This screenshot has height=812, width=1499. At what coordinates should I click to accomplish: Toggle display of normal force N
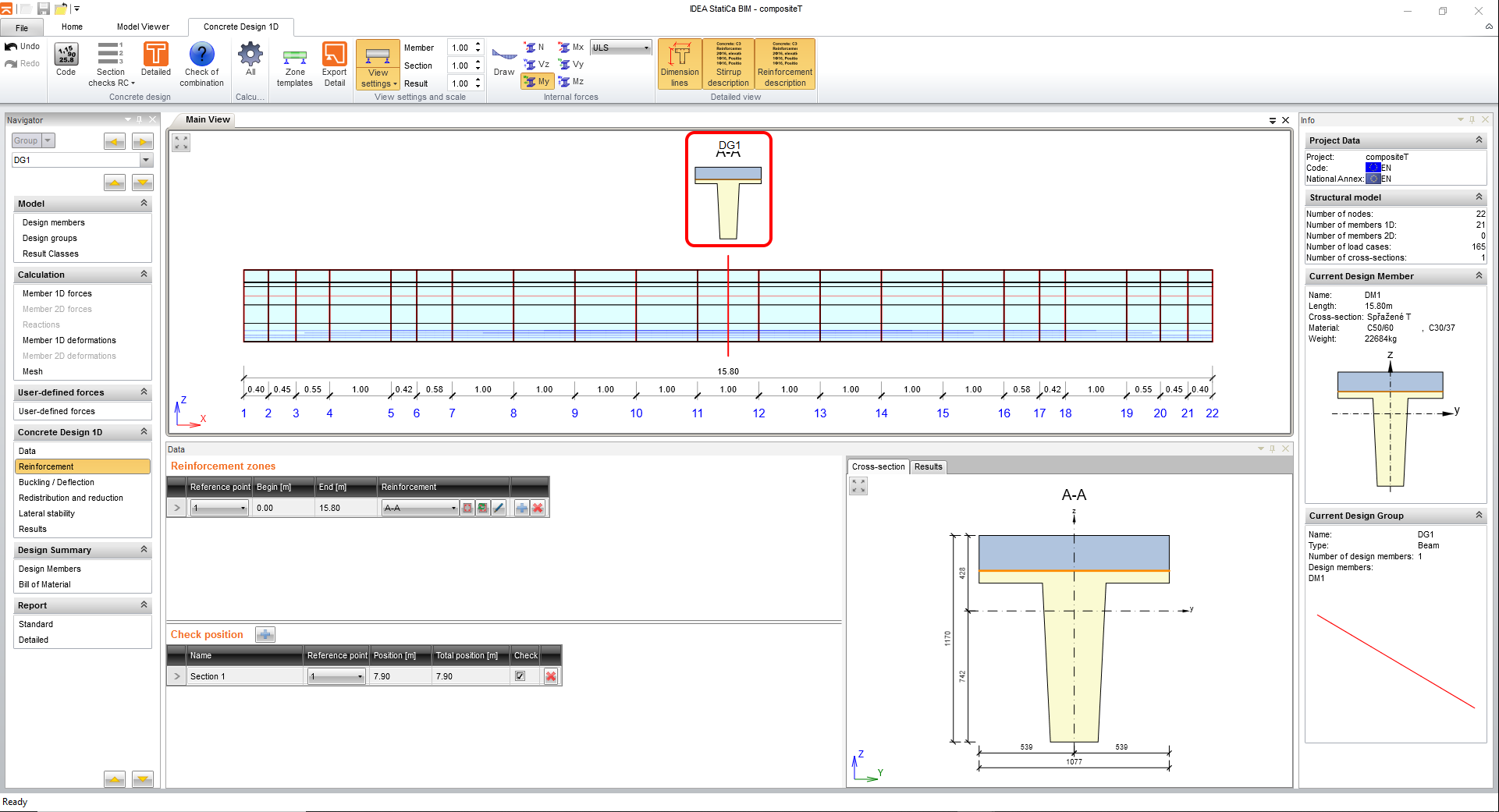[535, 47]
